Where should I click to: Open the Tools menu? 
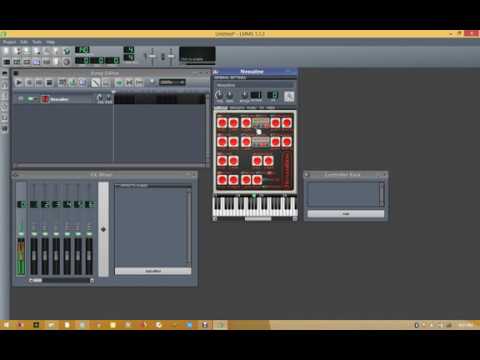pos(37,42)
